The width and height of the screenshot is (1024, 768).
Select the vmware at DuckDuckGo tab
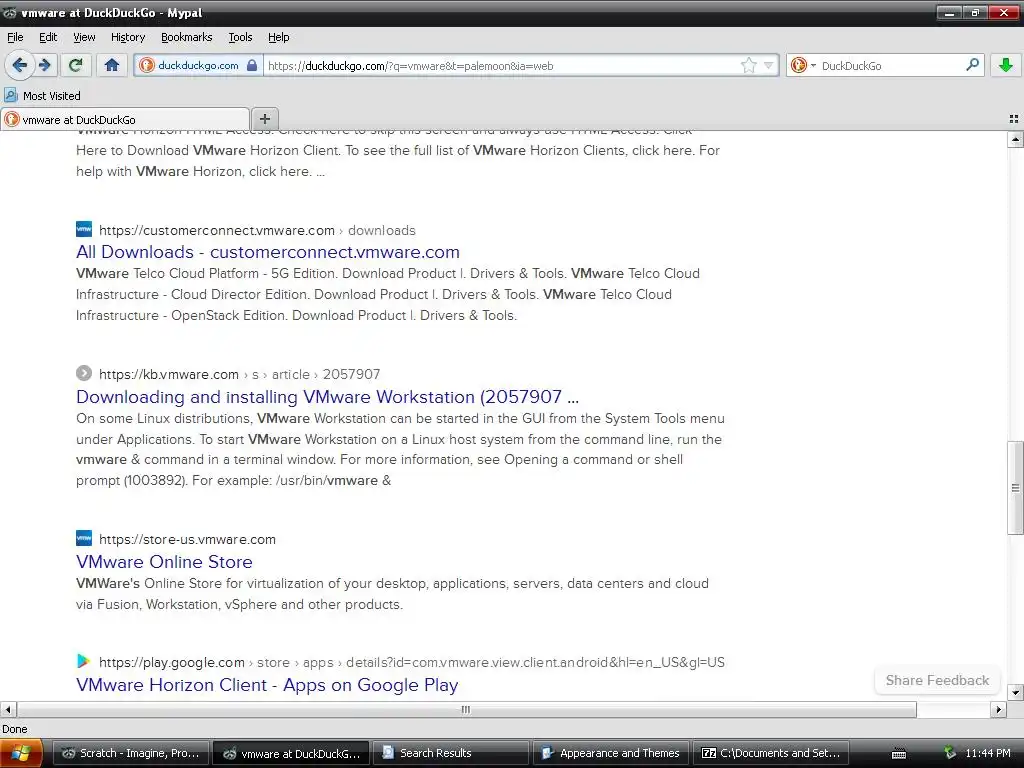click(x=125, y=120)
